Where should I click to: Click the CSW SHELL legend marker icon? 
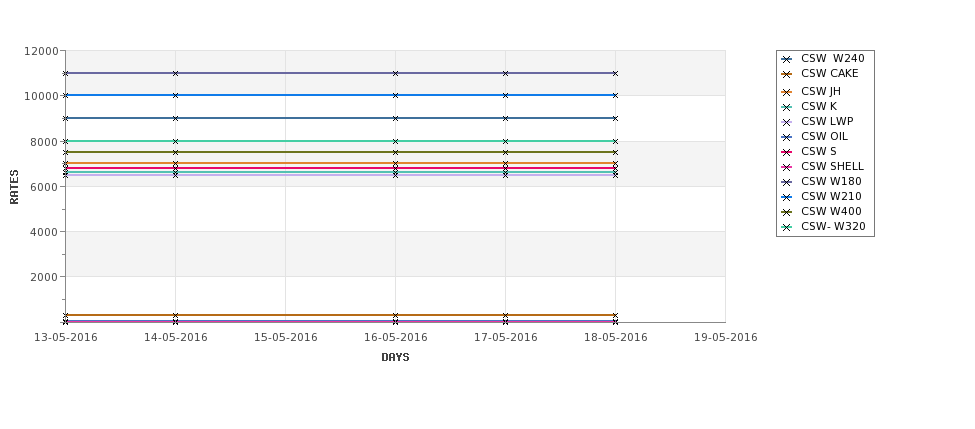tap(787, 167)
